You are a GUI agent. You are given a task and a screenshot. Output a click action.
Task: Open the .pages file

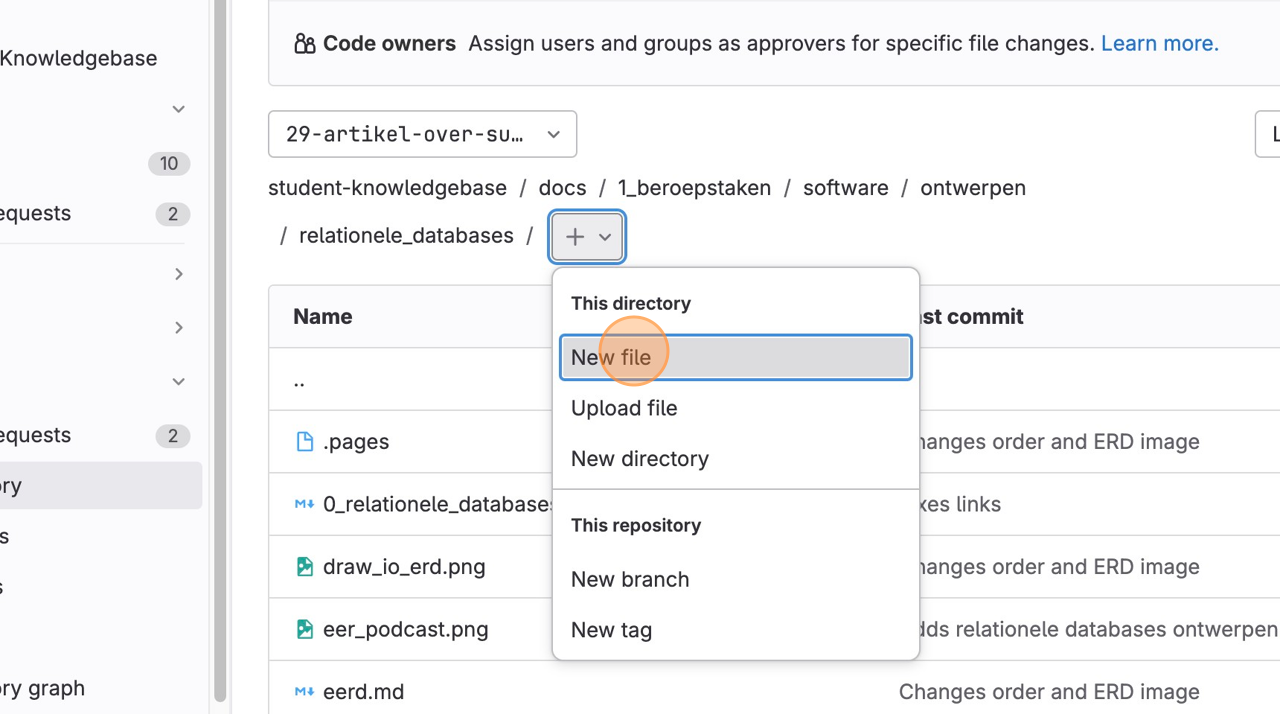(x=356, y=442)
